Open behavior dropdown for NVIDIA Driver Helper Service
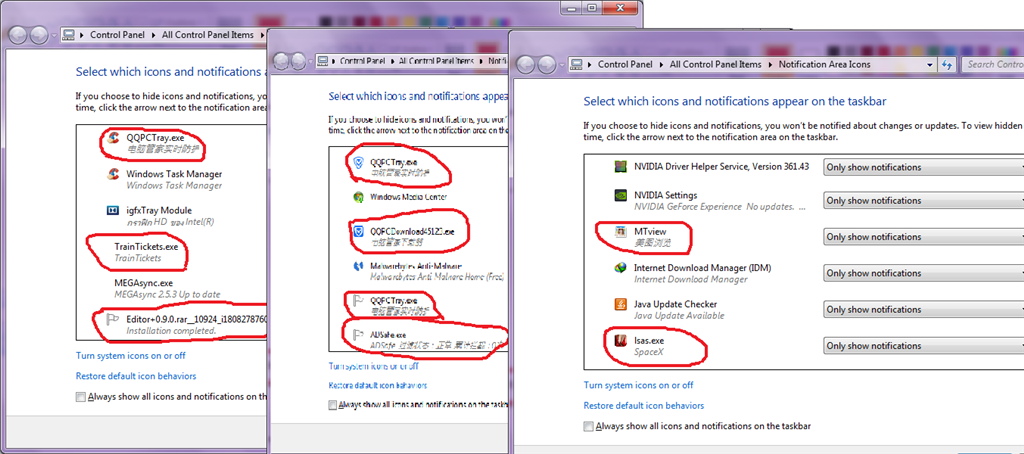Screen dimensions: 1024x454 923,167
